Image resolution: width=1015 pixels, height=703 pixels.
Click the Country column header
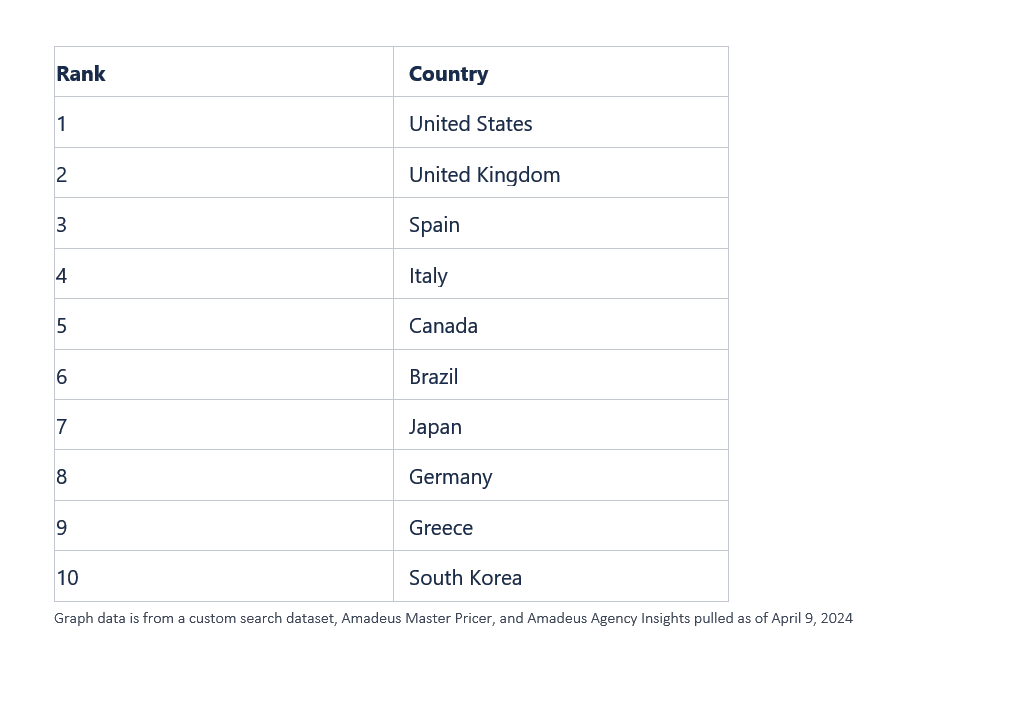(448, 74)
